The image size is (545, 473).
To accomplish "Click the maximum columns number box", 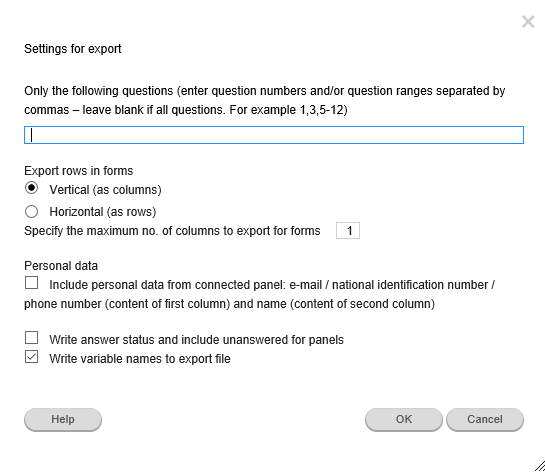I will (348, 230).
